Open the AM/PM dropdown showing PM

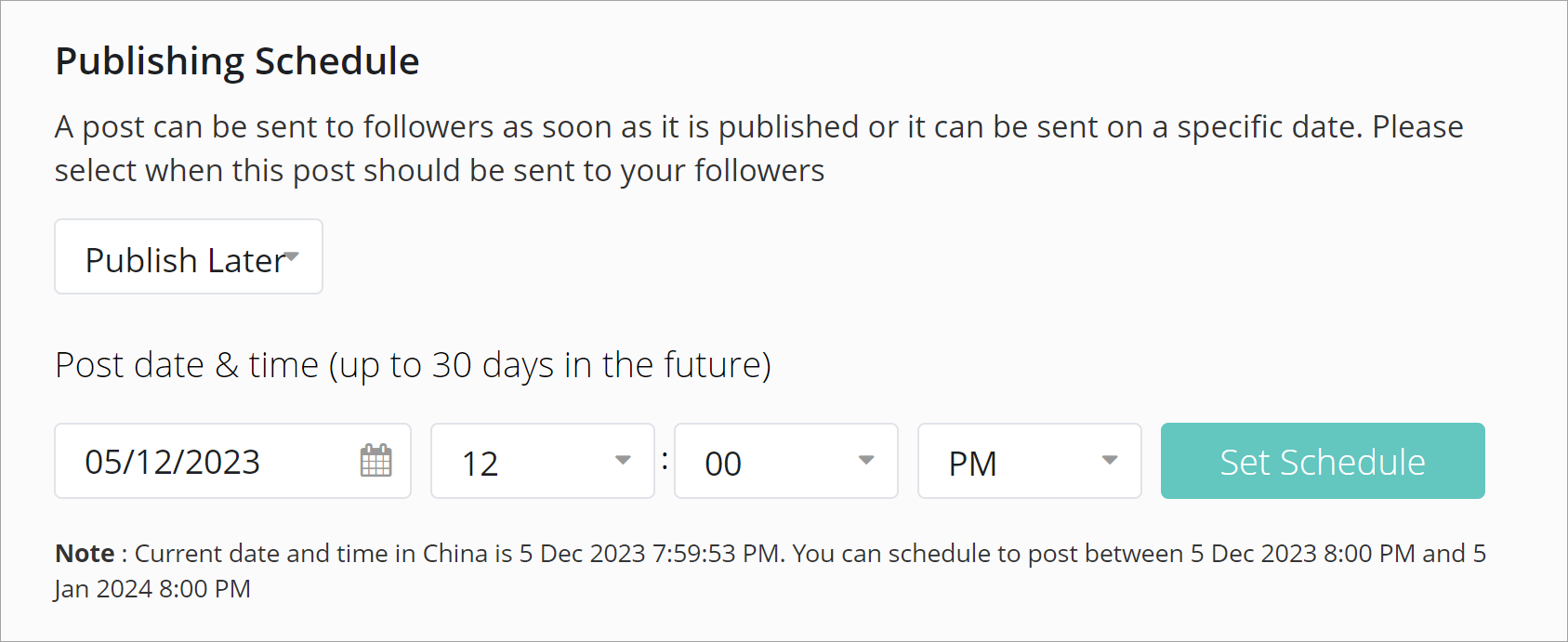point(1012,462)
